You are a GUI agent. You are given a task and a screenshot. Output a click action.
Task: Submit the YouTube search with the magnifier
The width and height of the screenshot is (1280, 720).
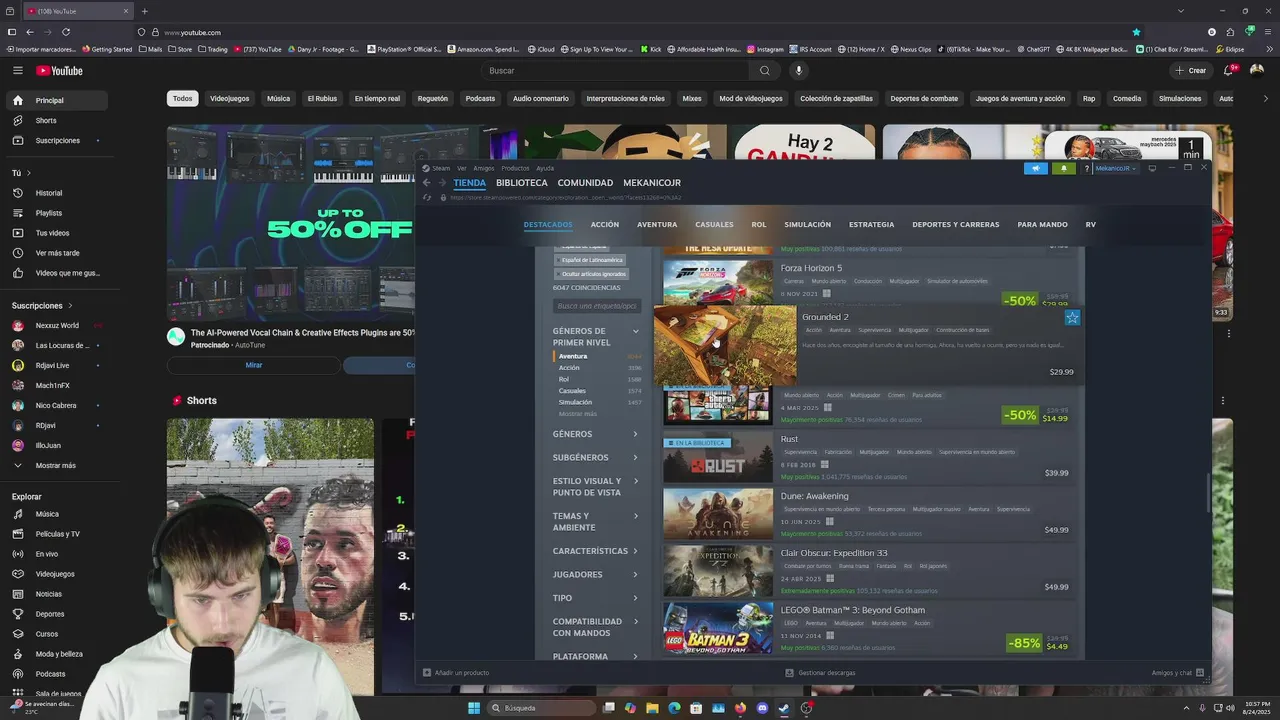(765, 70)
